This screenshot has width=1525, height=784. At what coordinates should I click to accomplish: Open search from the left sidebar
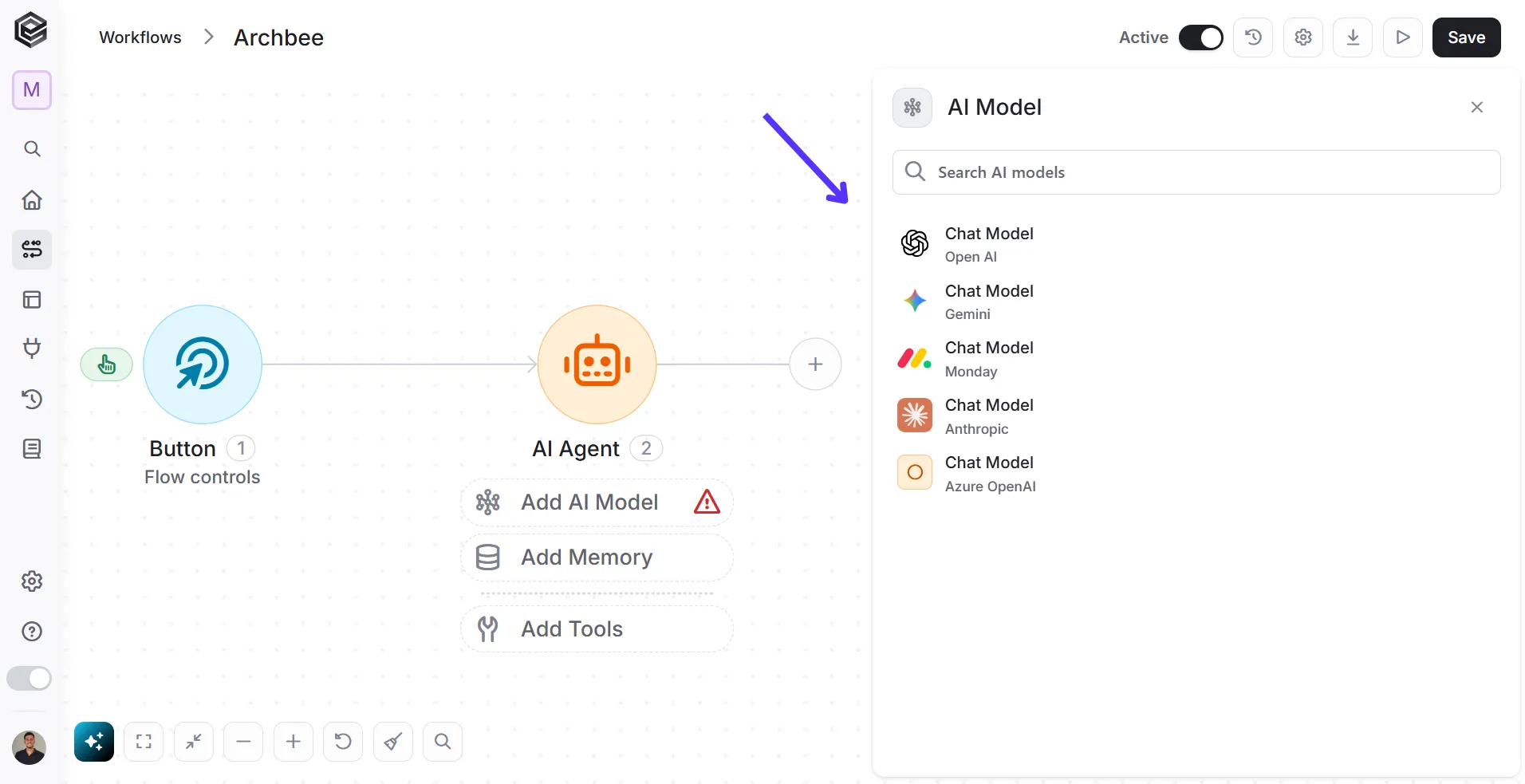tap(32, 149)
